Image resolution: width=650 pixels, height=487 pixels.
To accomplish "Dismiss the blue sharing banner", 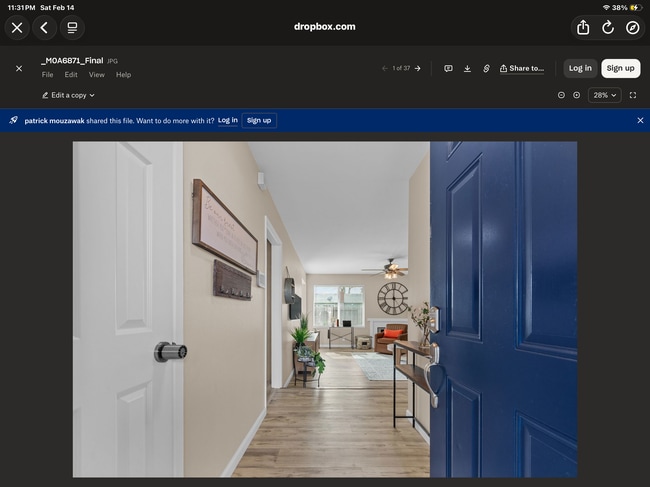I will [640, 120].
